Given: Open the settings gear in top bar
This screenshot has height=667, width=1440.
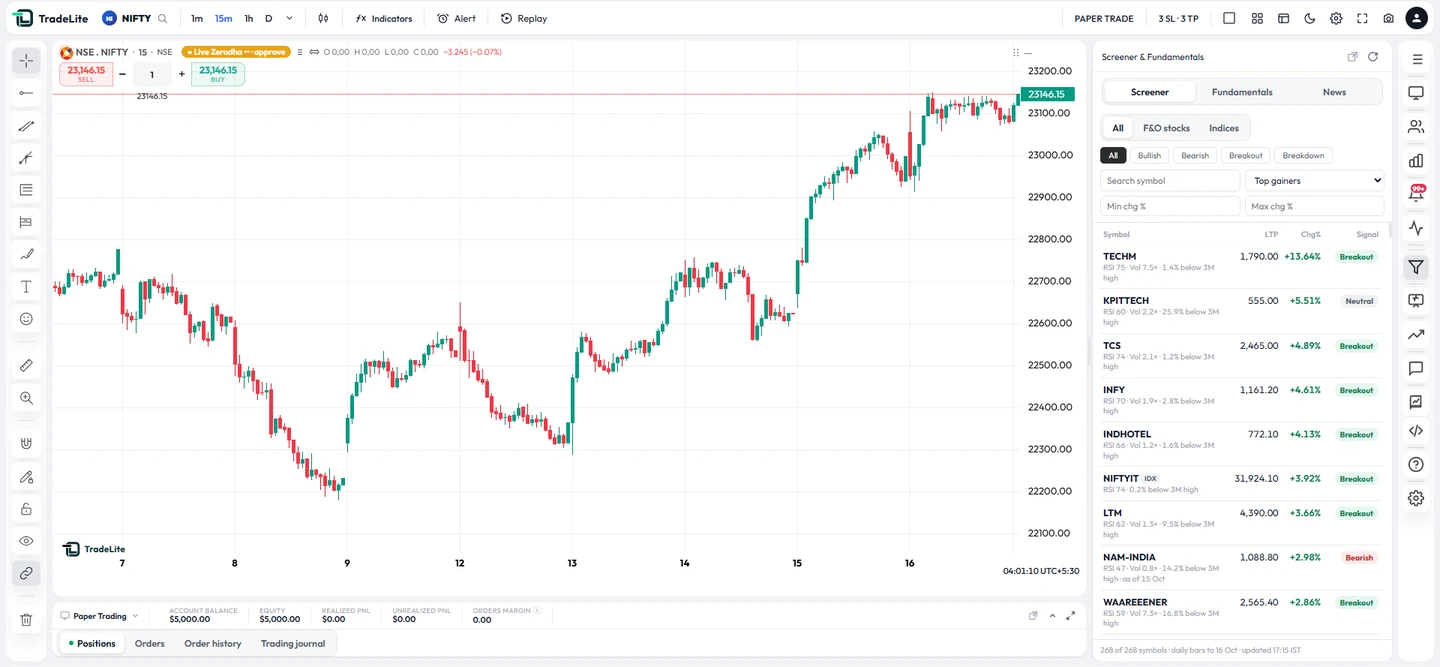Looking at the screenshot, I should [x=1336, y=18].
